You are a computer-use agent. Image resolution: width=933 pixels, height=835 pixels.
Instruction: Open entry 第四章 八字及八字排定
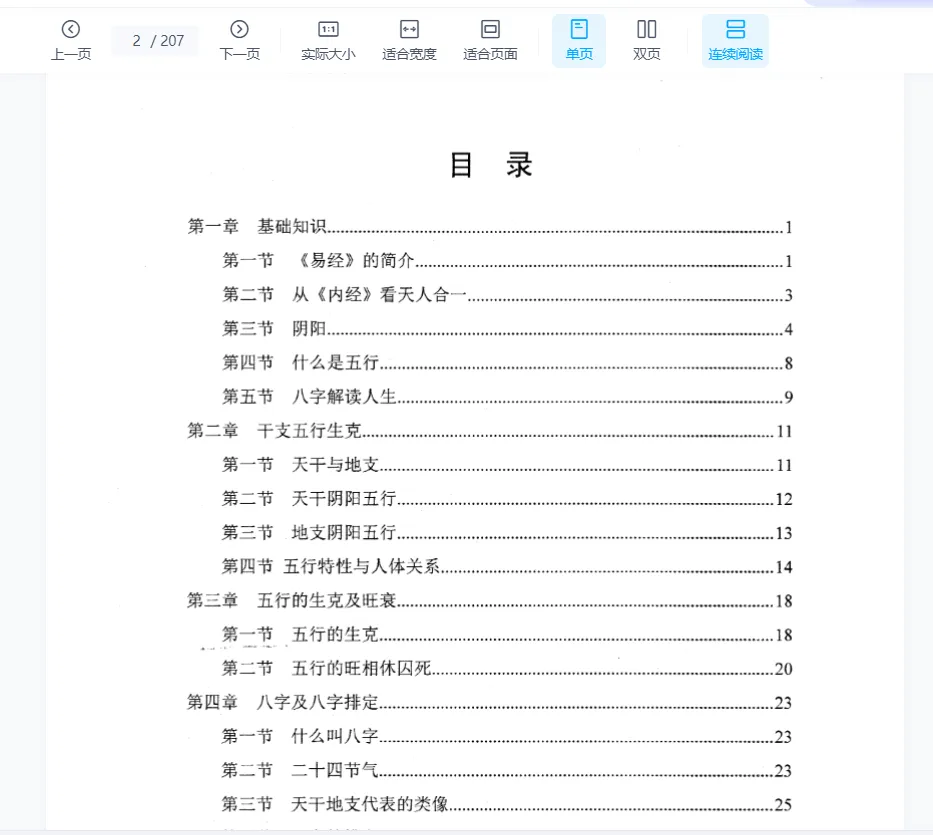coord(490,702)
